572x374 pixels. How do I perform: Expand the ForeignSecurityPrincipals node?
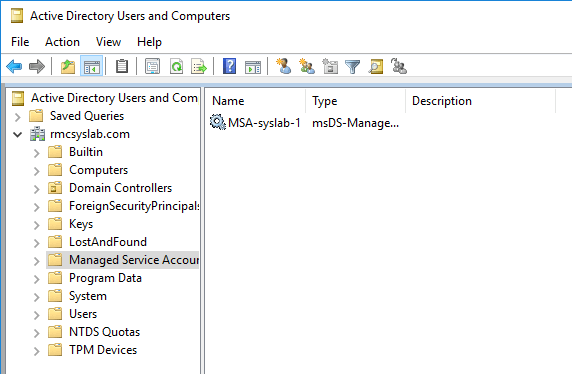coord(36,207)
